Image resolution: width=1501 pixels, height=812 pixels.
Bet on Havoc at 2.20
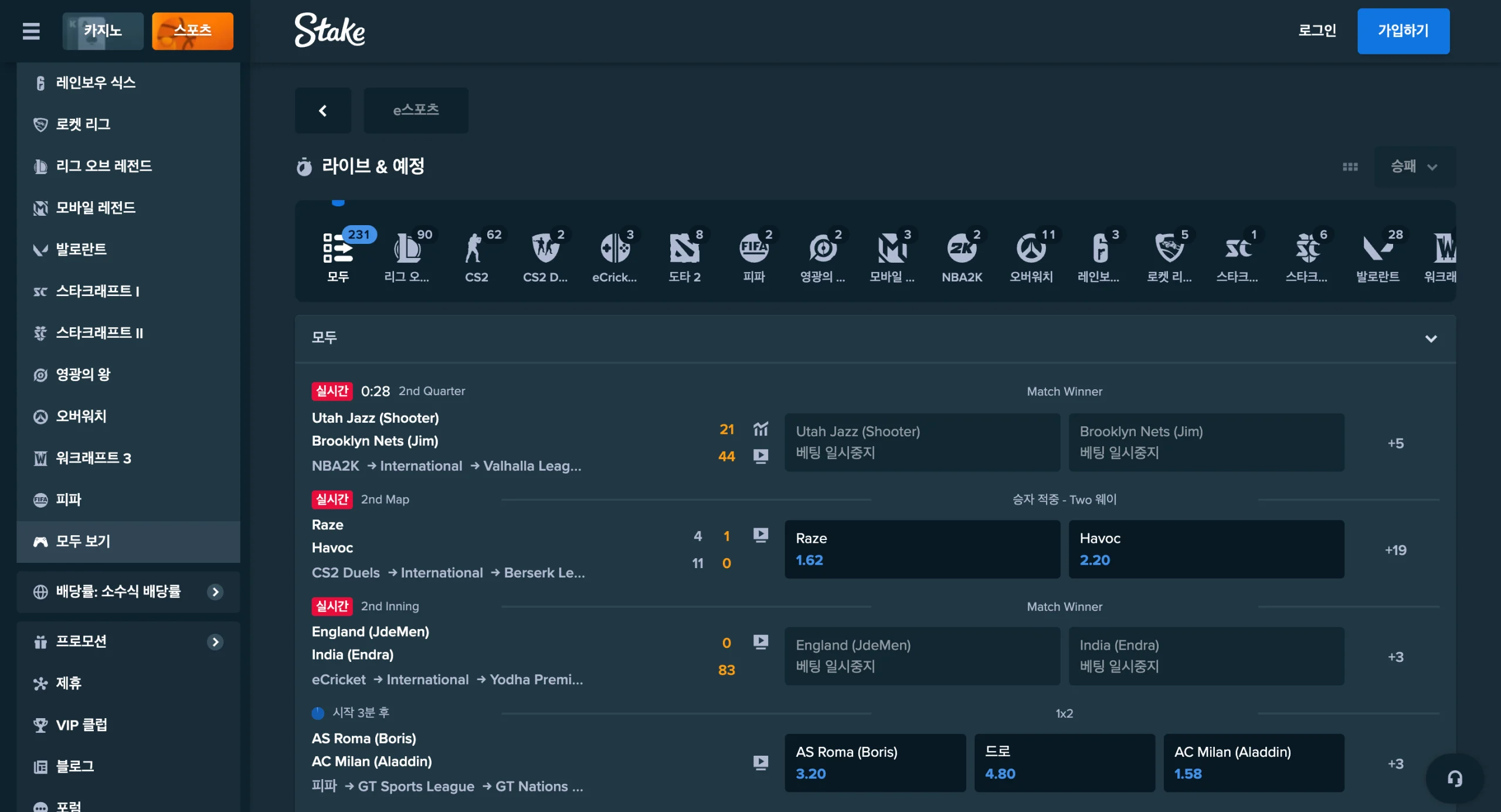pyautogui.click(x=1206, y=549)
